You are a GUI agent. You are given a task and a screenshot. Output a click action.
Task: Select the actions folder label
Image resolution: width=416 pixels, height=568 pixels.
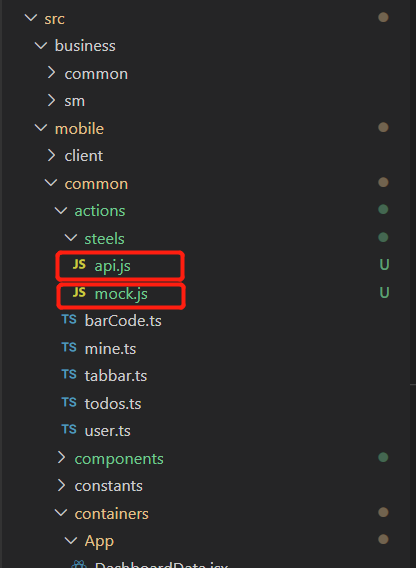coord(100,211)
